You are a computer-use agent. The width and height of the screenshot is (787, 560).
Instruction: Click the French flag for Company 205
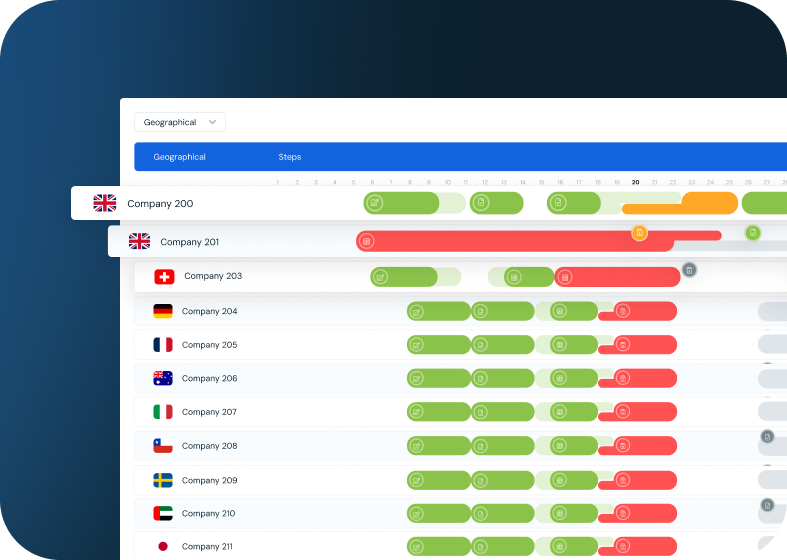163,345
